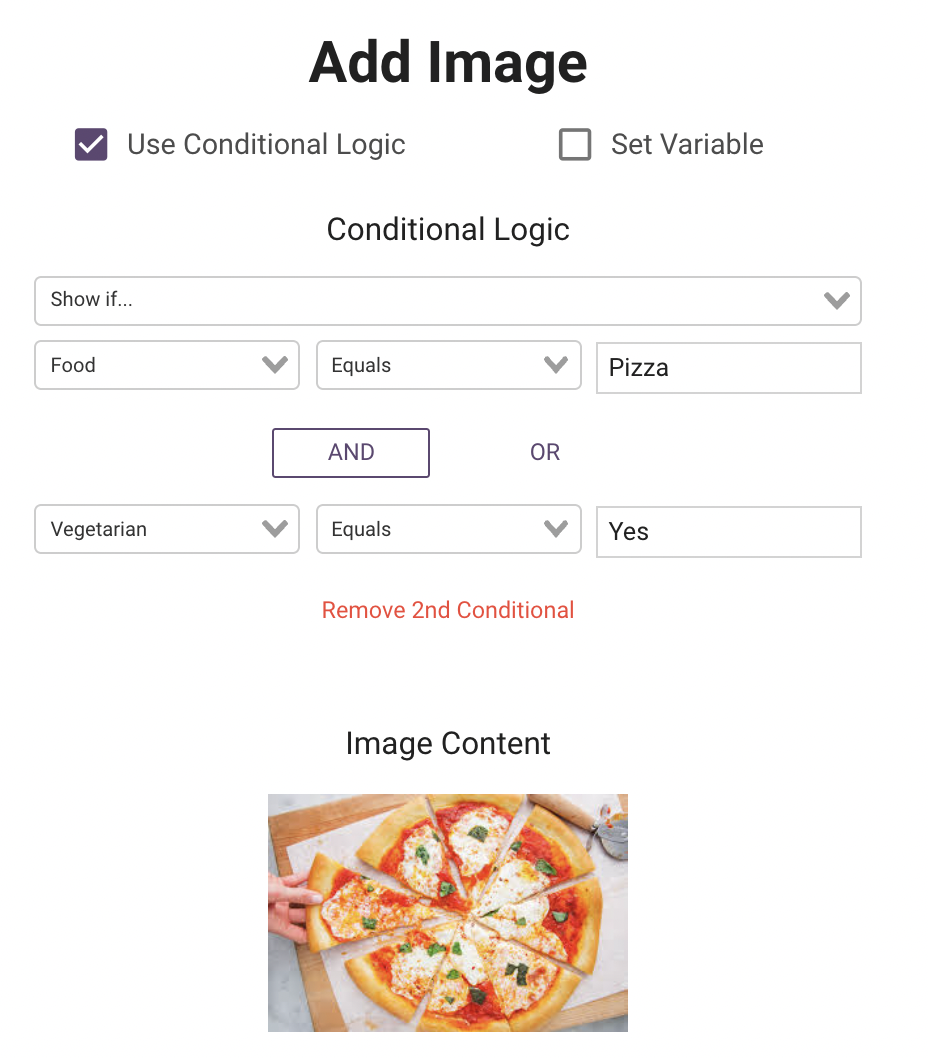Uncheck the Use Conditional Logic checkbox
This screenshot has width=928, height=1058.
[x=91, y=145]
